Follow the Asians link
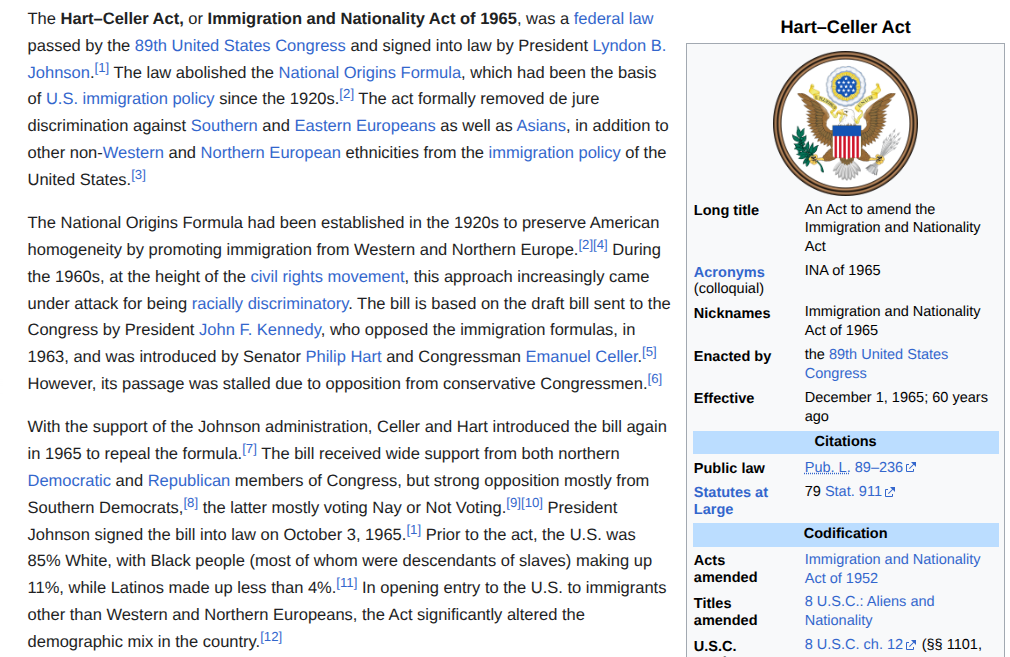Screen dimensions: 1010x657 click(x=541, y=126)
